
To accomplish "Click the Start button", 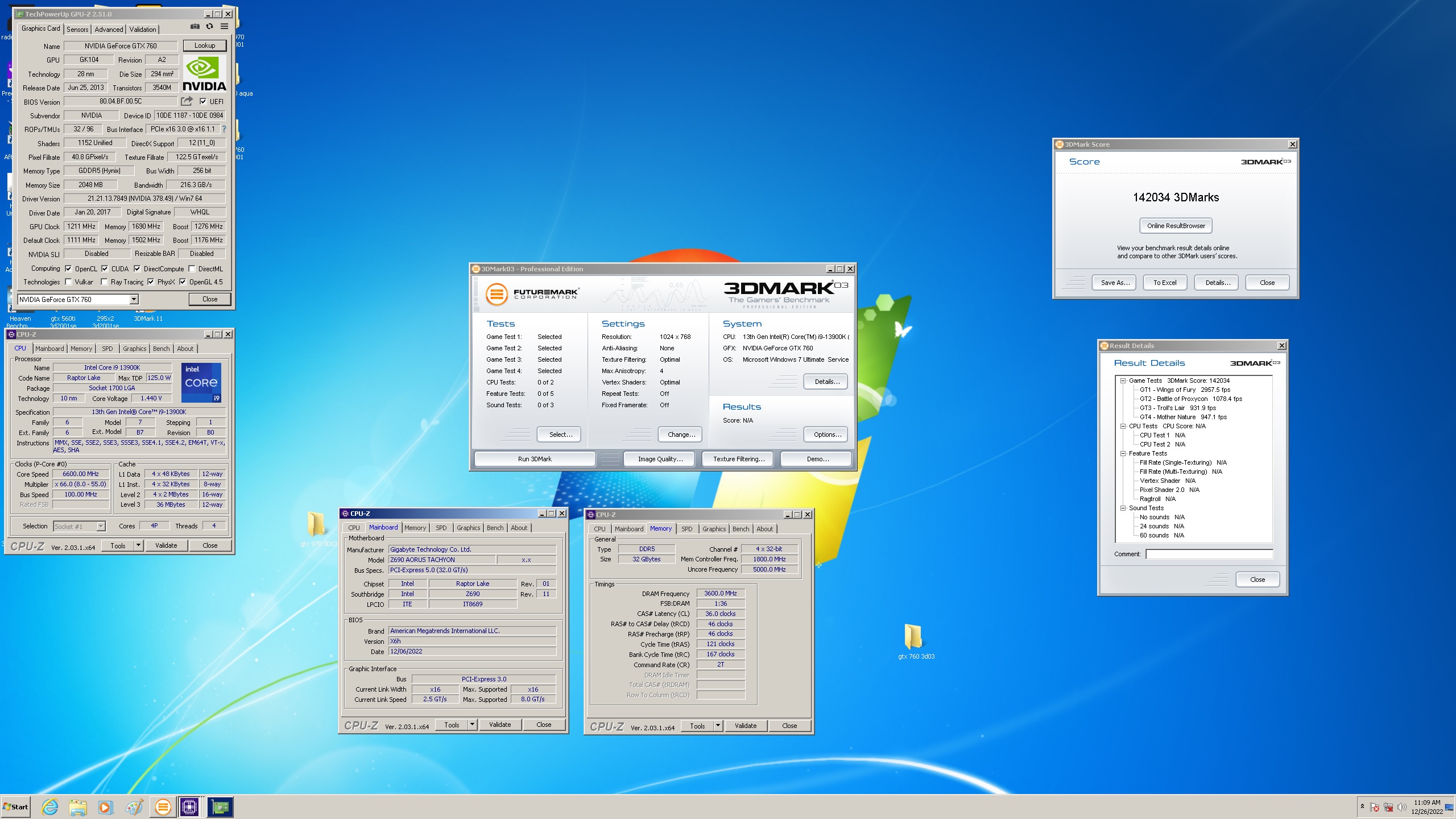I will click(x=16, y=806).
